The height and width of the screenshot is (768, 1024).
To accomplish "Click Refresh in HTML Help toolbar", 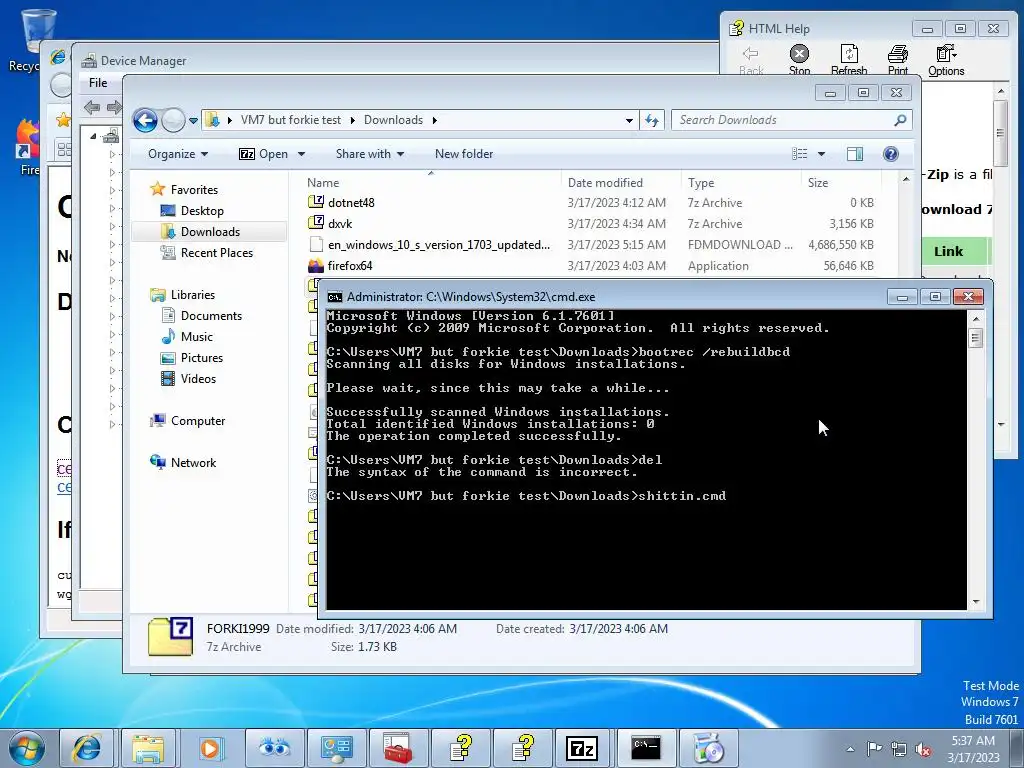I will [x=849, y=60].
